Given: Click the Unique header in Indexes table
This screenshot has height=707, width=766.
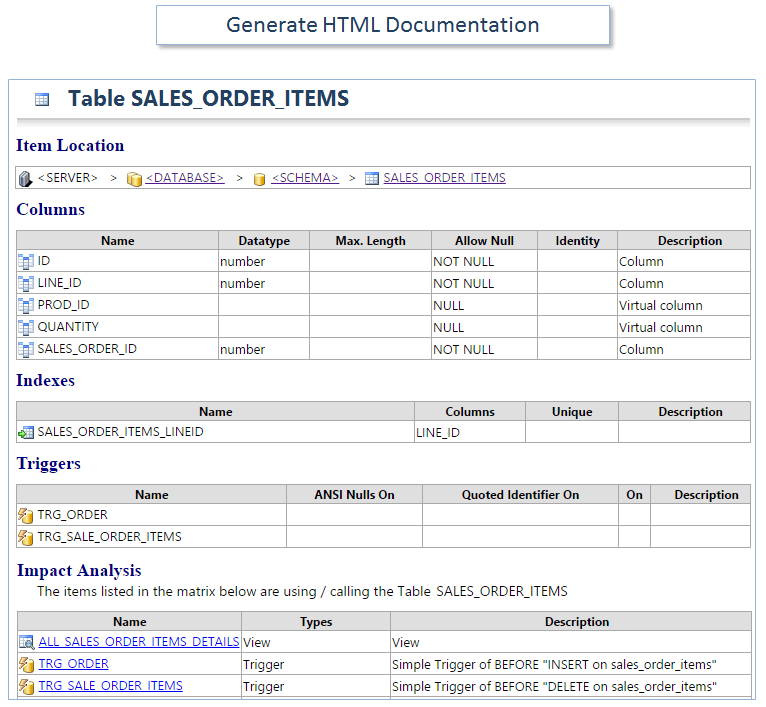Looking at the screenshot, I should tap(572, 411).
